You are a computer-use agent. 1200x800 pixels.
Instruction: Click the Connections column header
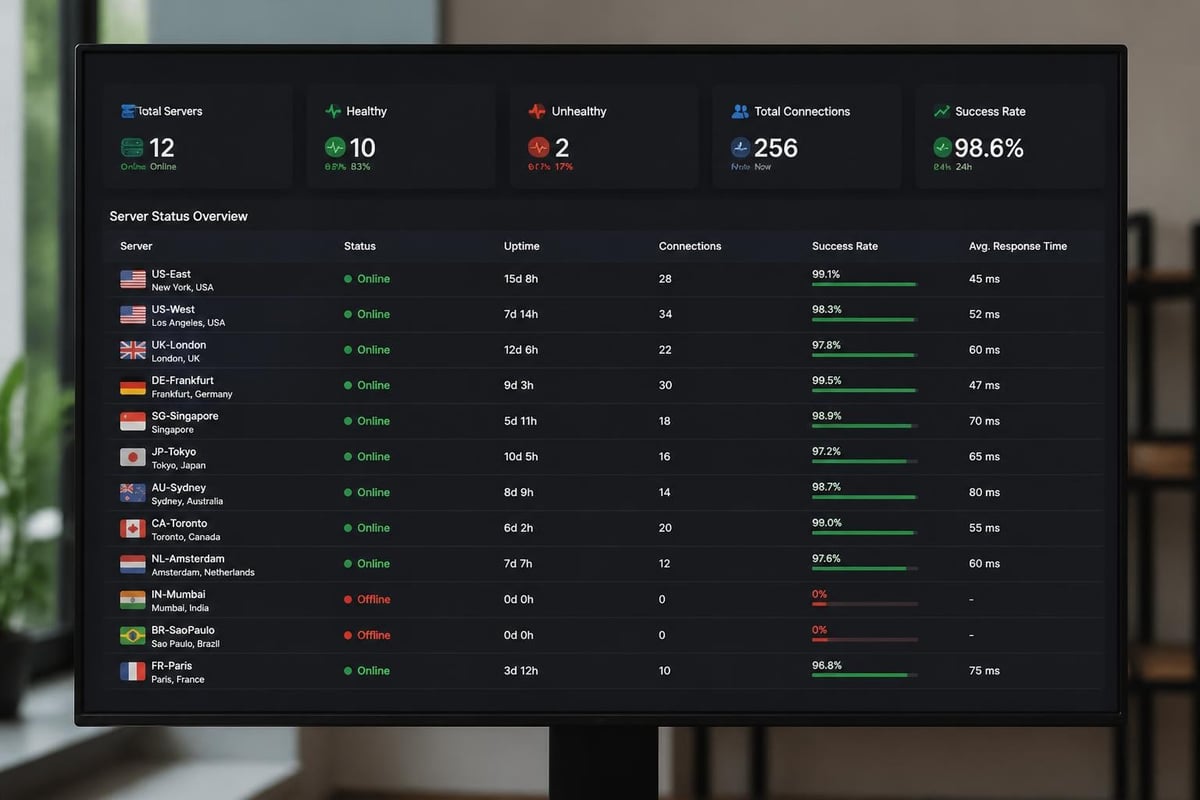click(690, 246)
